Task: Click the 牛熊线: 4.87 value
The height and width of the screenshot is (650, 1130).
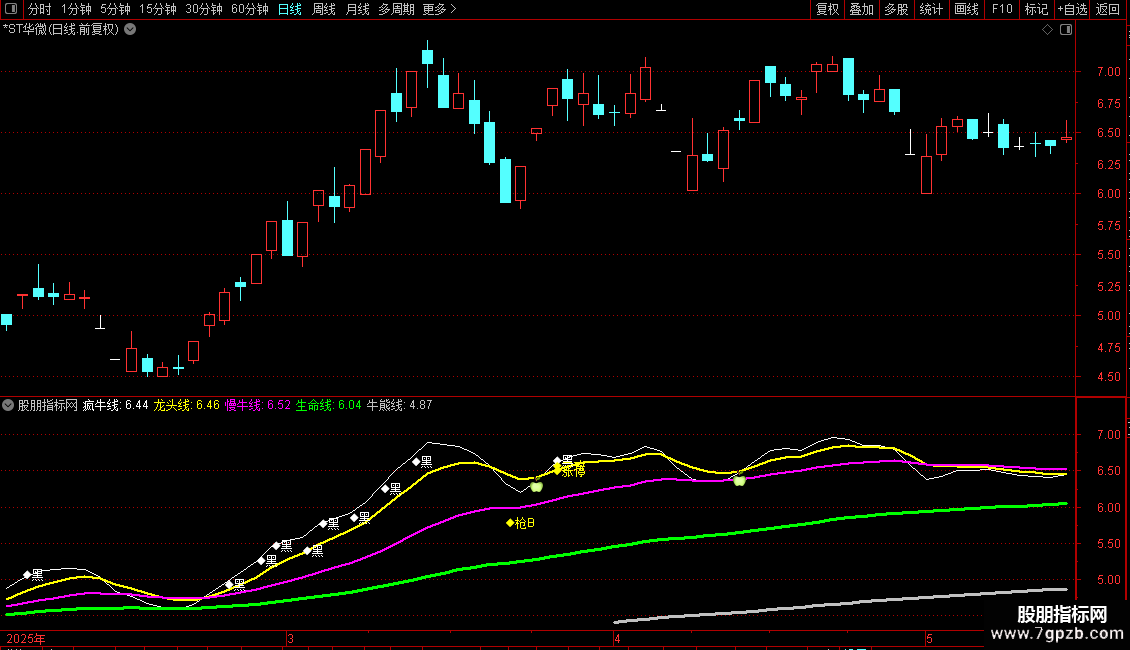Action: coord(399,406)
